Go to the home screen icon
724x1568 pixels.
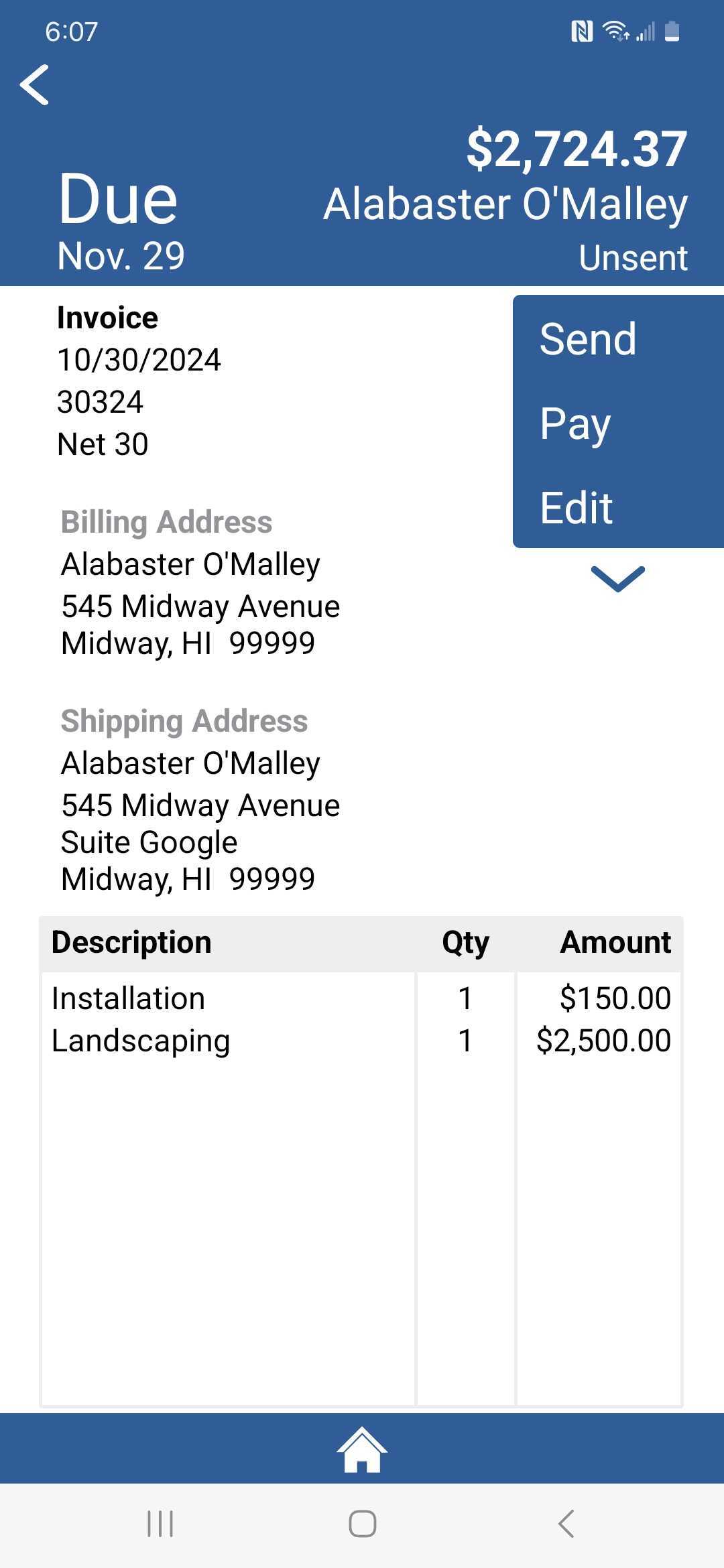click(x=362, y=1449)
